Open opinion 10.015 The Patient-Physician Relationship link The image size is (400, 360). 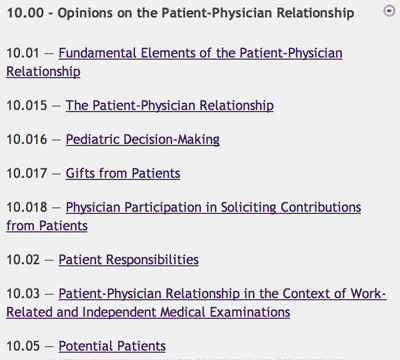170,105
